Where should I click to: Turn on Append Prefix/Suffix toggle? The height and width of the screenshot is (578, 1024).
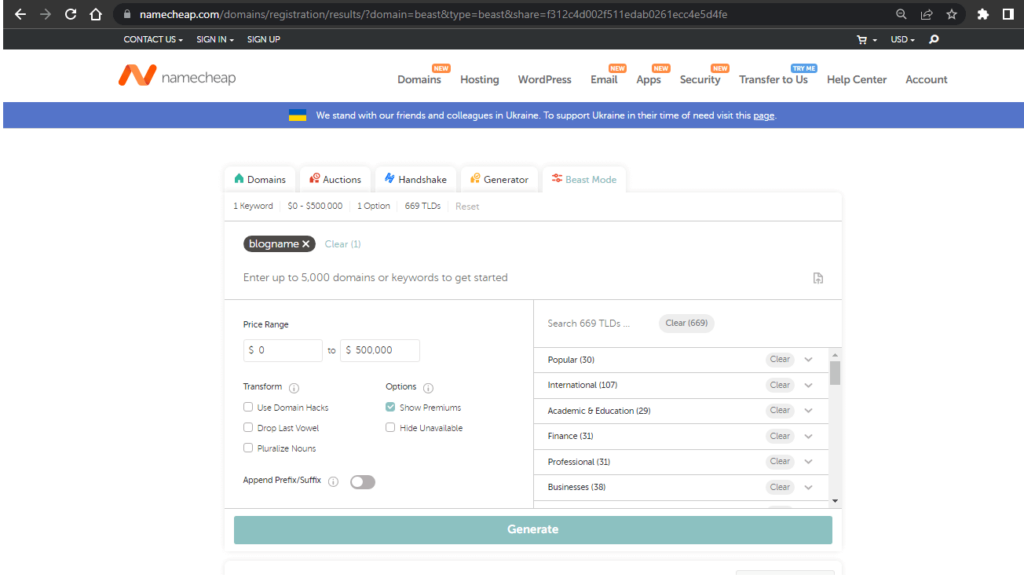tap(362, 482)
